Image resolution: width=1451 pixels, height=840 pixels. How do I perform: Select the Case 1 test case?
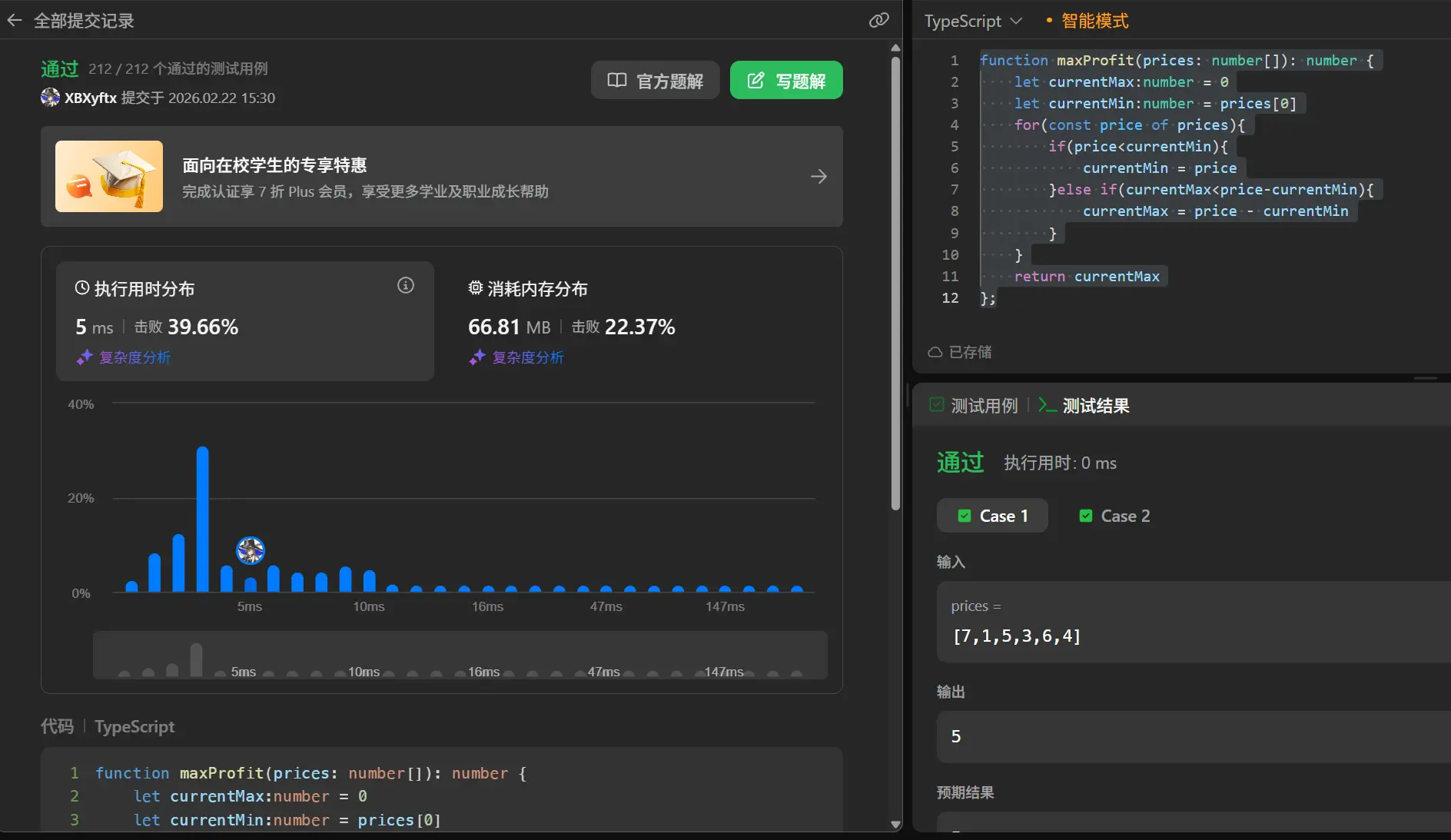click(992, 516)
